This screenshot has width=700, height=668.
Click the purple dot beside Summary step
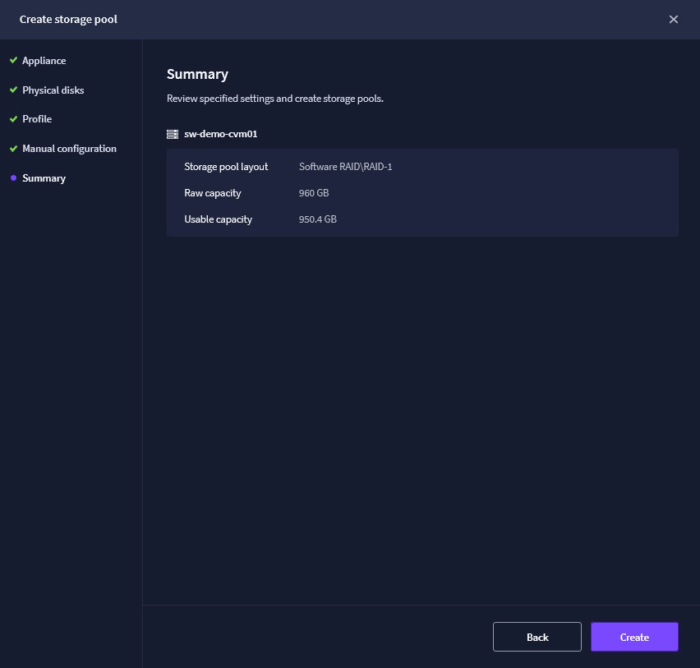(13, 178)
